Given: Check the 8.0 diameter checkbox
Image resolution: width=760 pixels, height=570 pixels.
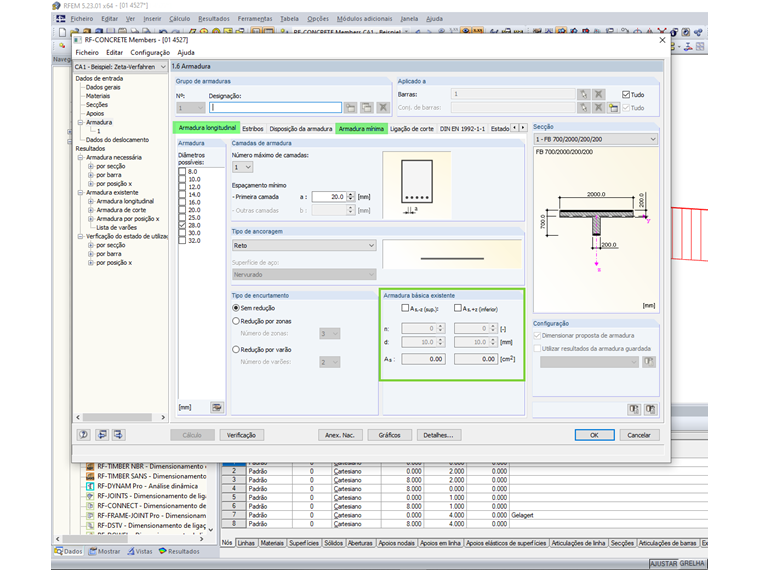Looking at the screenshot, I should click(x=182, y=172).
